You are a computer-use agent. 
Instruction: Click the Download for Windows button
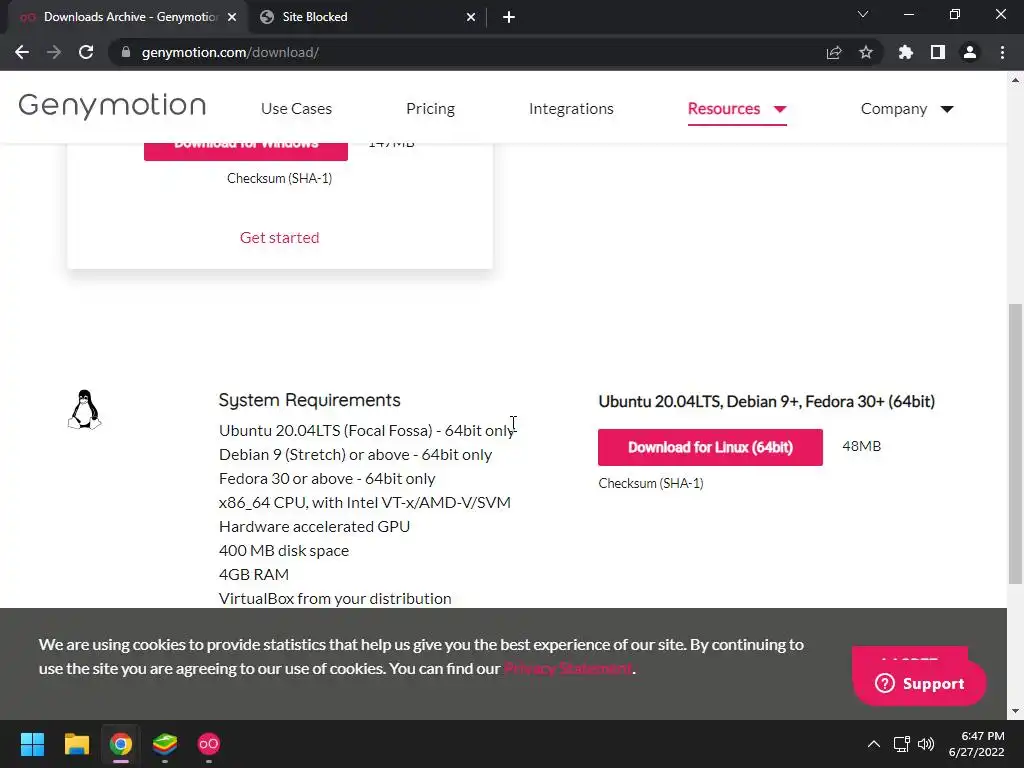tap(246, 151)
